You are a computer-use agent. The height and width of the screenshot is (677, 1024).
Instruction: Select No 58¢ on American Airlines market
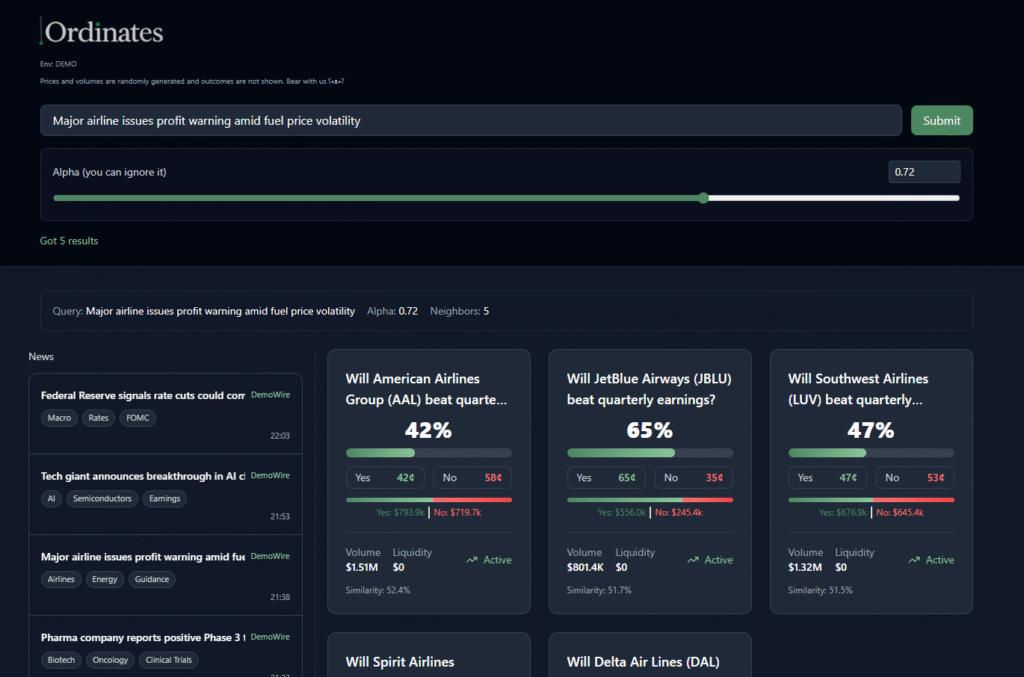(x=472, y=478)
